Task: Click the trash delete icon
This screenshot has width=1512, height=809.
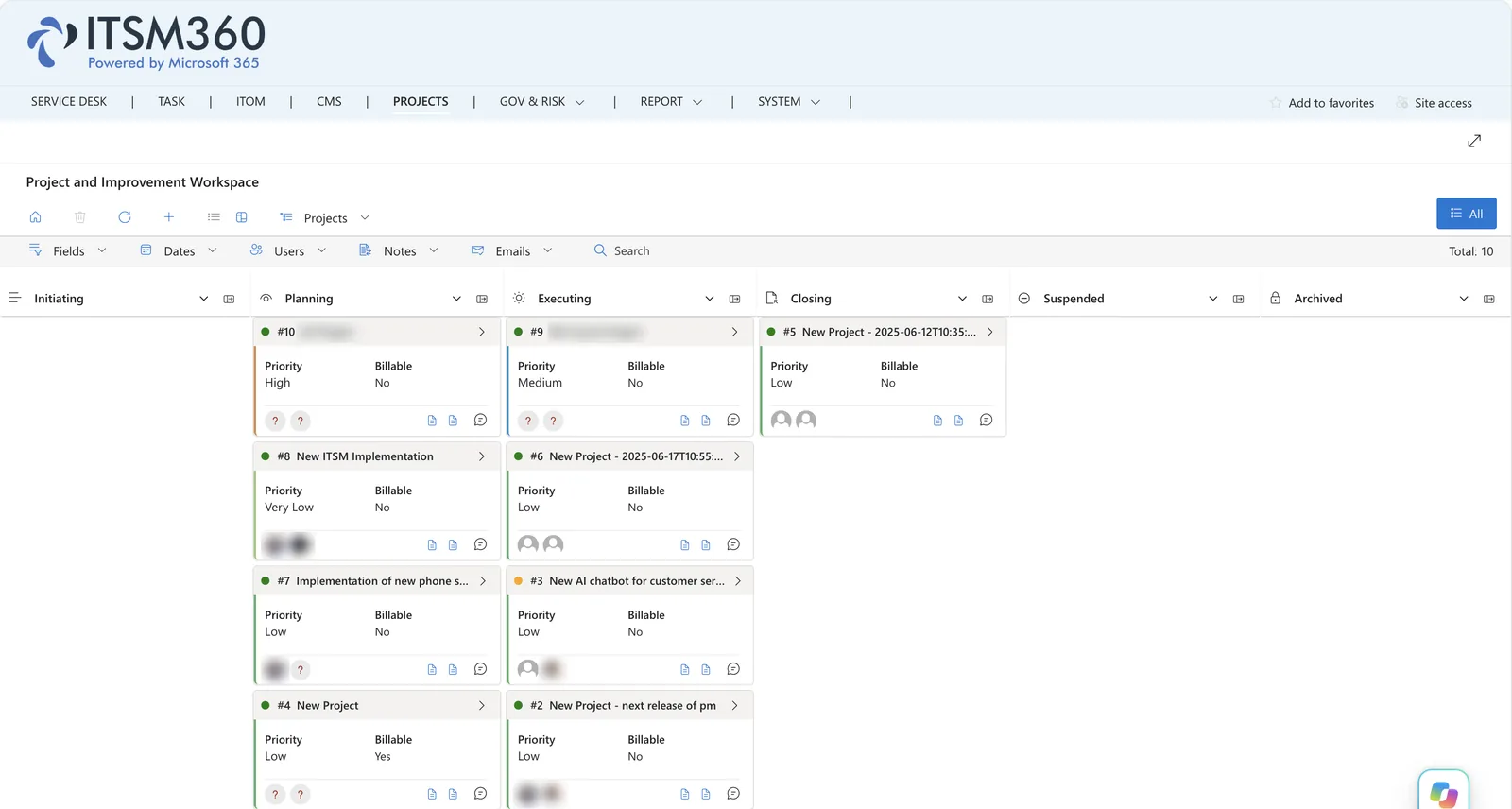Action: click(80, 217)
